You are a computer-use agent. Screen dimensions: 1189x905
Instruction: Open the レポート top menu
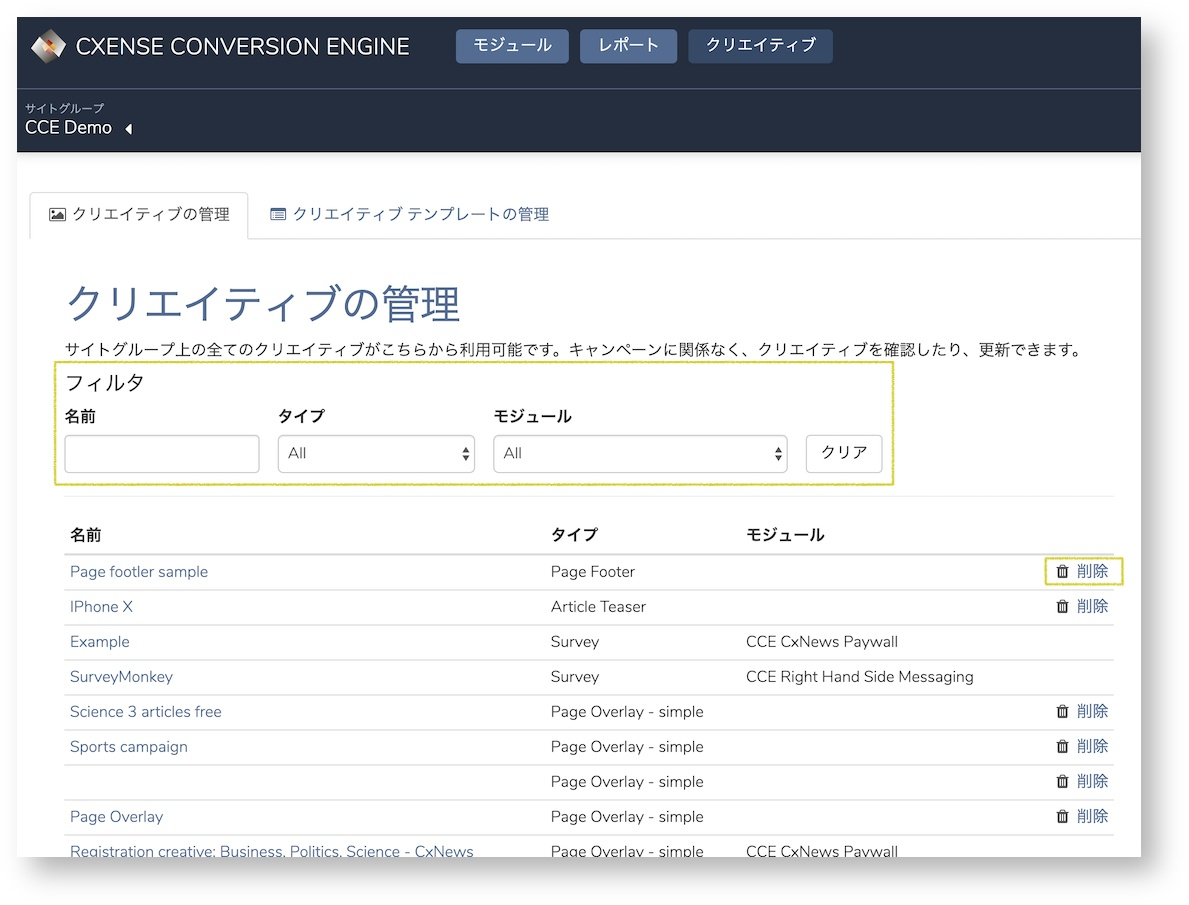(x=628, y=46)
